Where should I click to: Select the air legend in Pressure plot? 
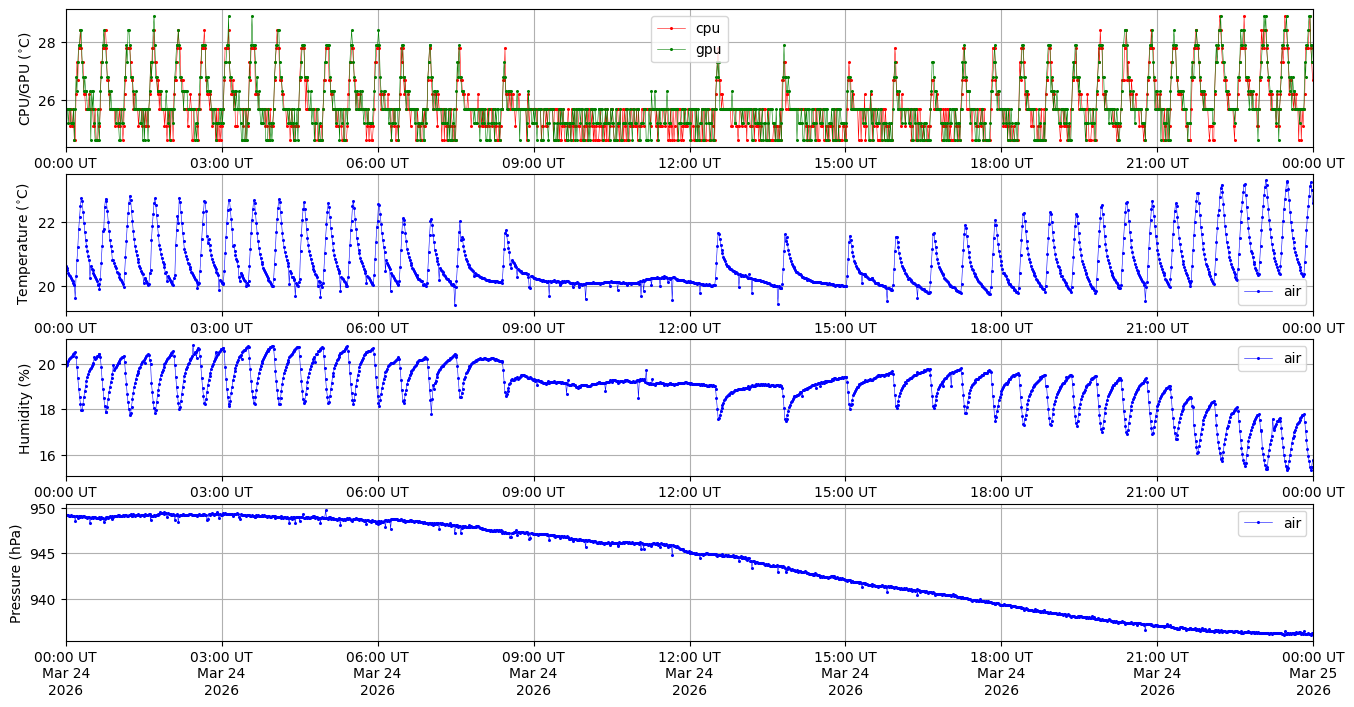pos(1284,523)
